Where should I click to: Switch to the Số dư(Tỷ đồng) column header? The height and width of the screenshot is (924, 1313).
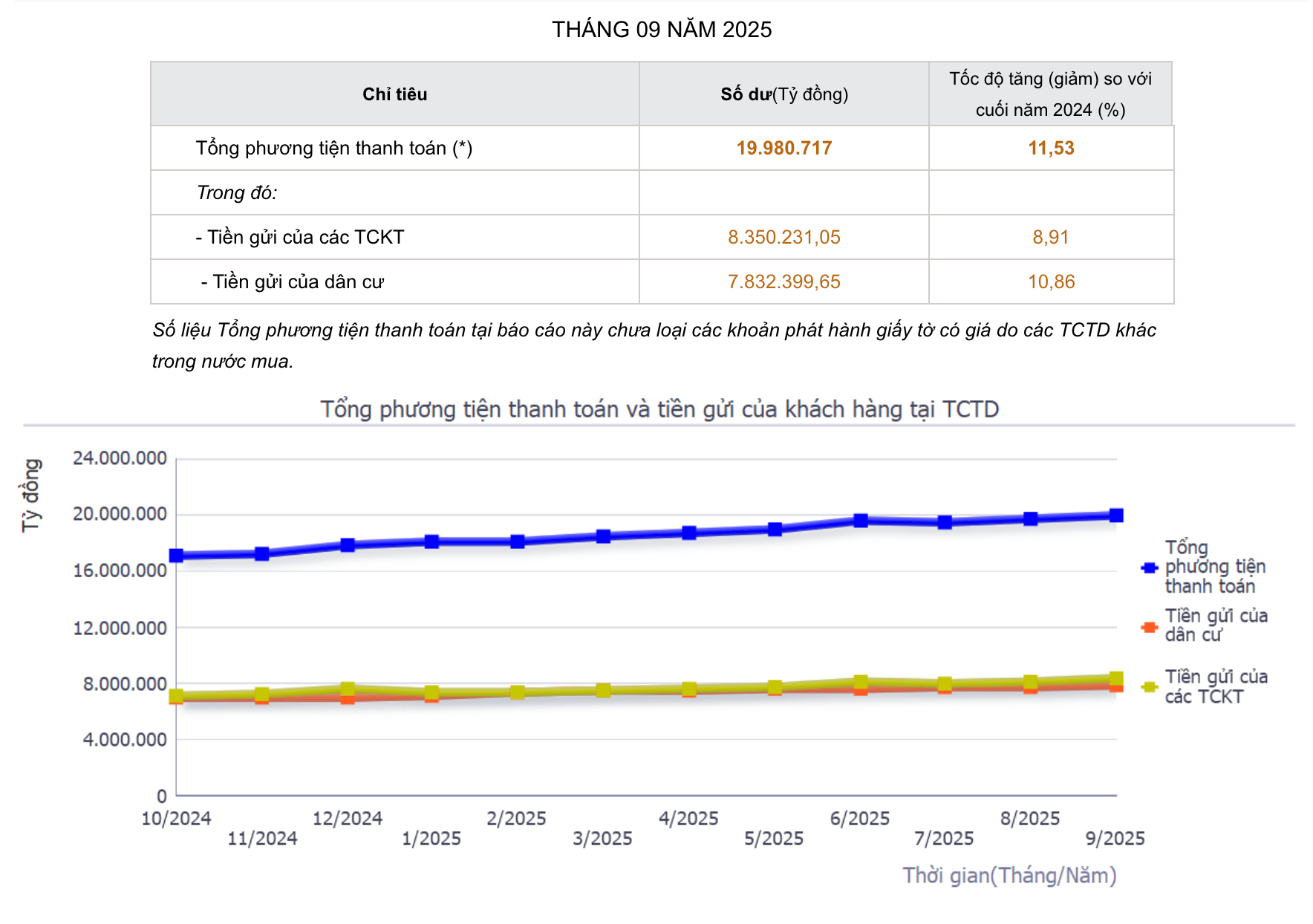[x=783, y=94]
